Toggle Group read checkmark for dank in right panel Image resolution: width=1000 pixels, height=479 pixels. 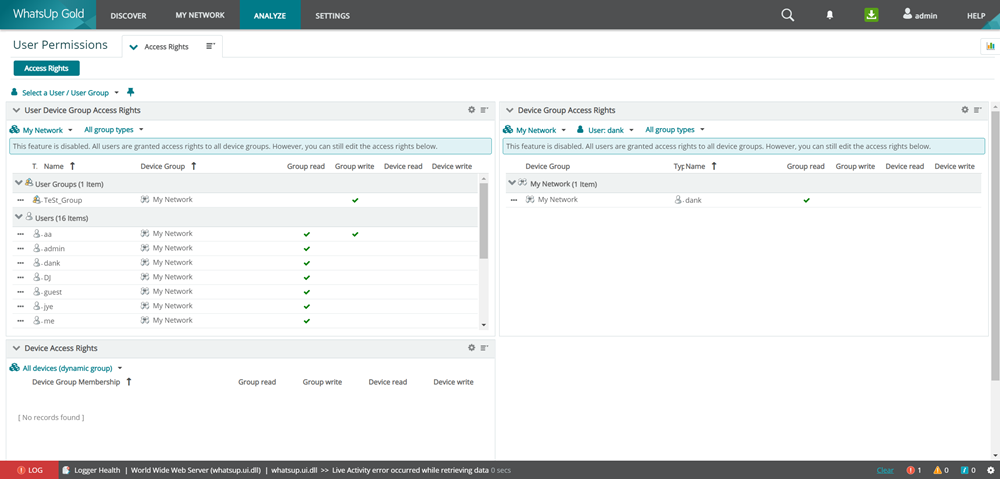(x=807, y=200)
